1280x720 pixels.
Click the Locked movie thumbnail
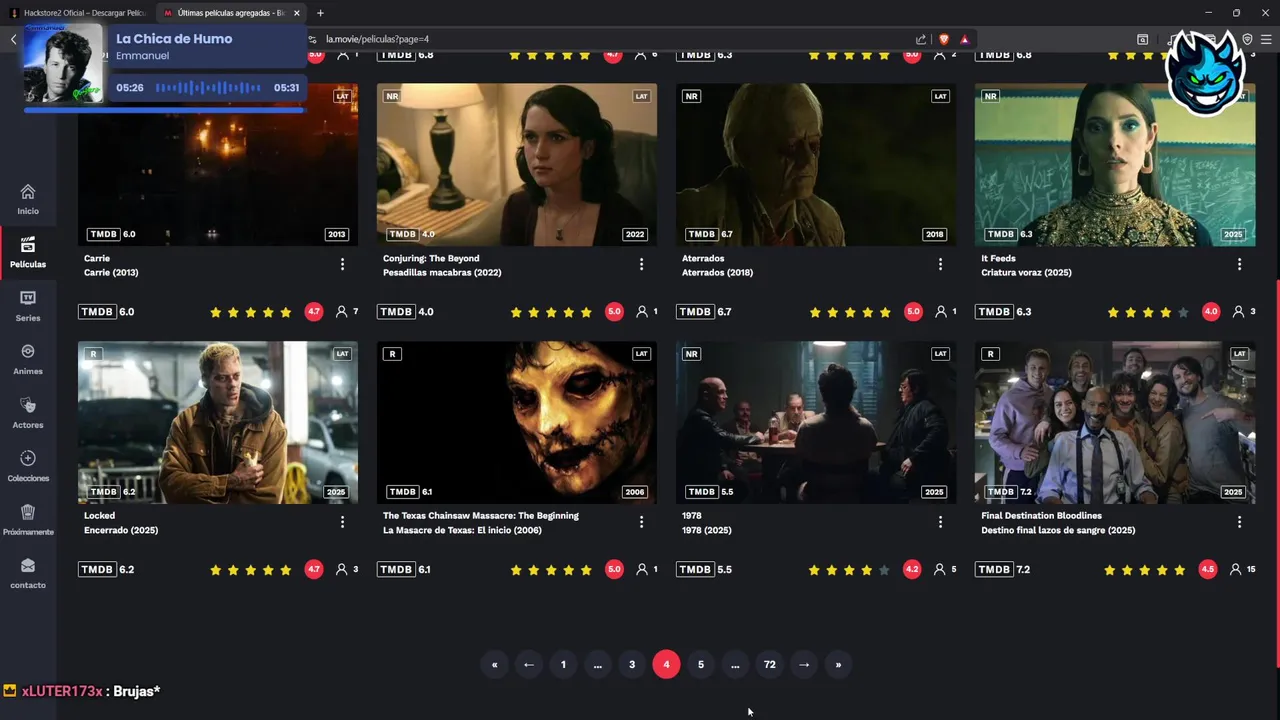pyautogui.click(x=218, y=422)
